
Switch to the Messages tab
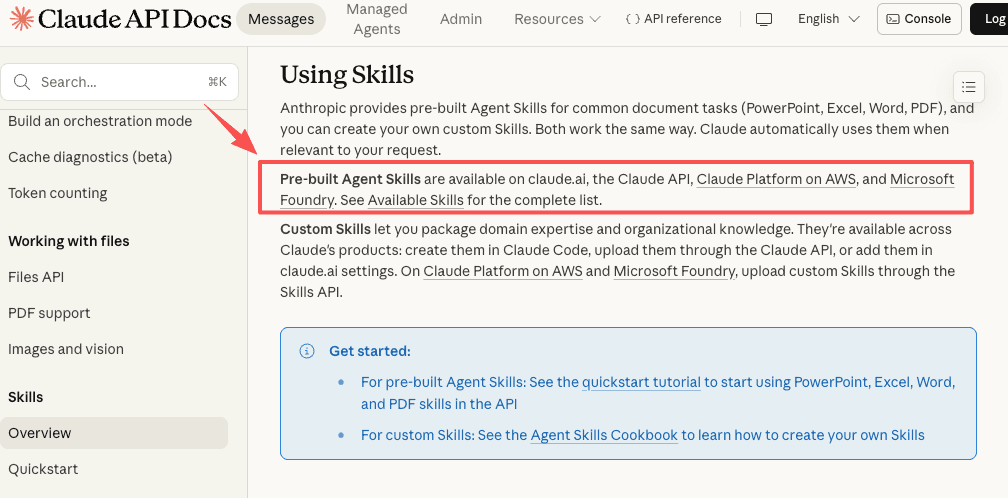pyautogui.click(x=281, y=19)
